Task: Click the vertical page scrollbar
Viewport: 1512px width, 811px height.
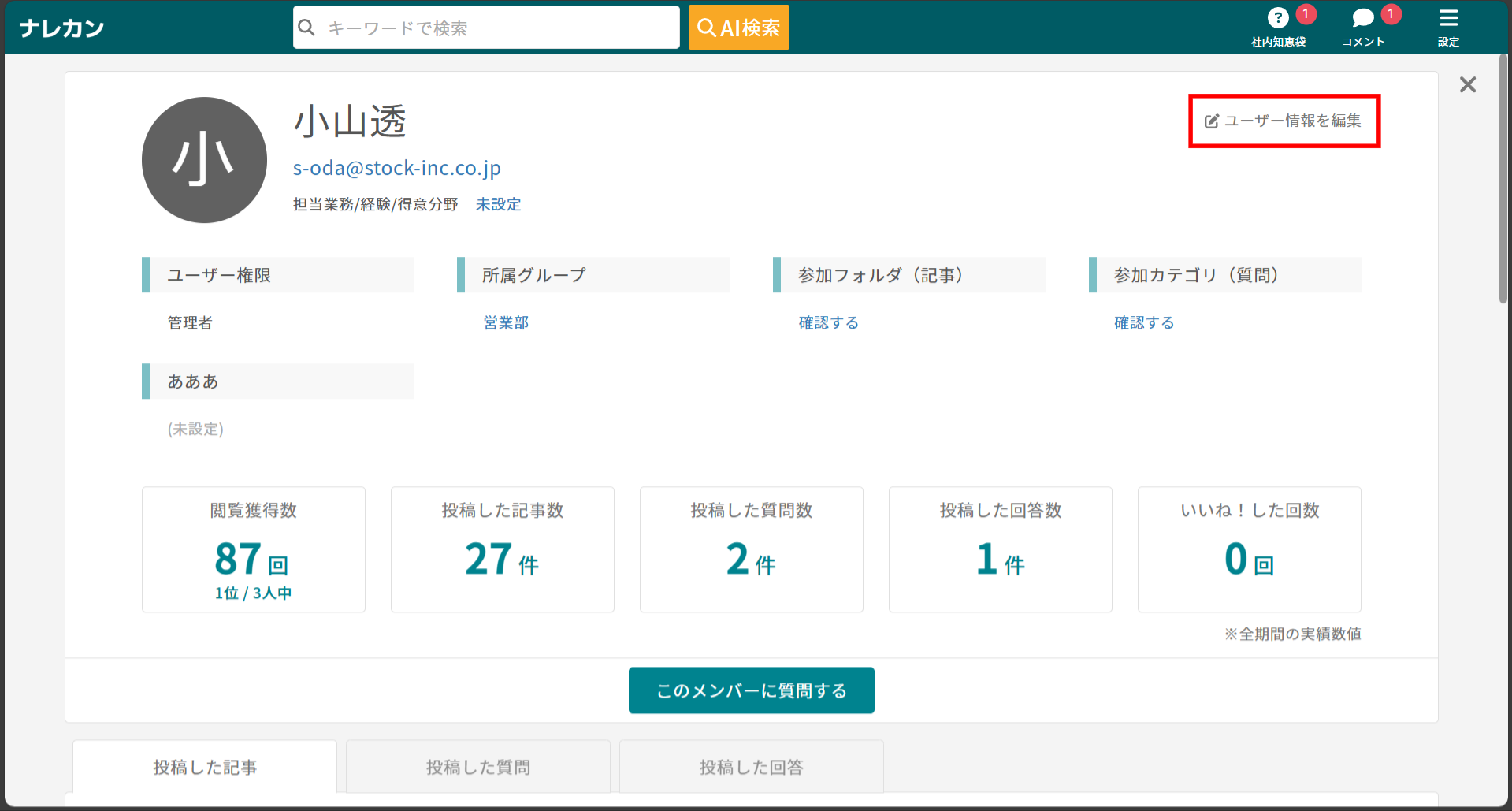Action: click(x=1503, y=181)
